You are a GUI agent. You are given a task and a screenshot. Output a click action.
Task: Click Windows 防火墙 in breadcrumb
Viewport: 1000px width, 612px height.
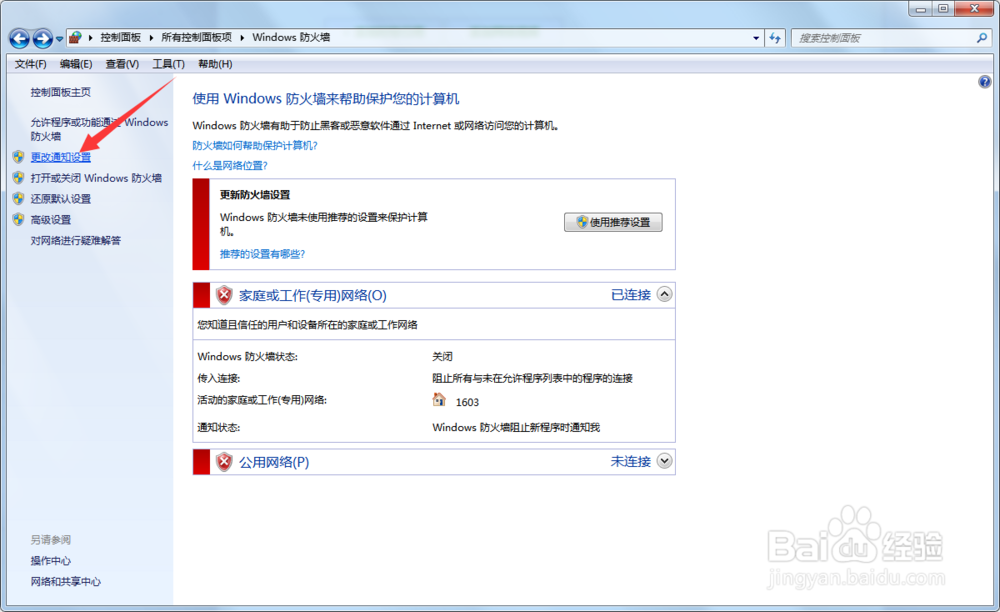[291, 38]
